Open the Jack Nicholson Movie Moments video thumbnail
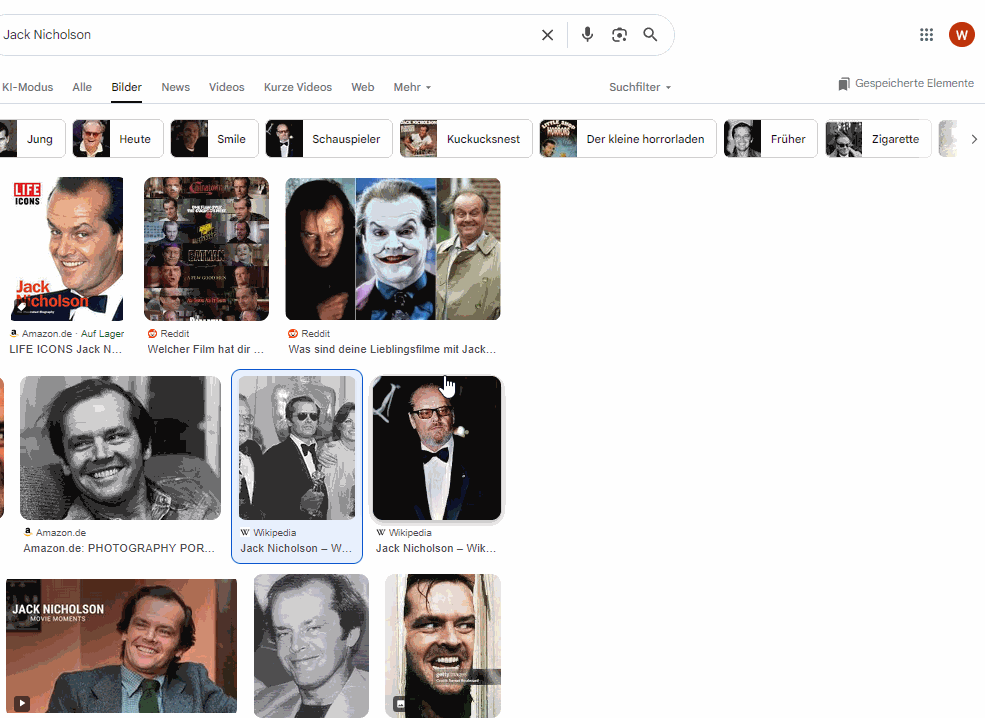Image resolution: width=985 pixels, height=718 pixels. coord(121,646)
